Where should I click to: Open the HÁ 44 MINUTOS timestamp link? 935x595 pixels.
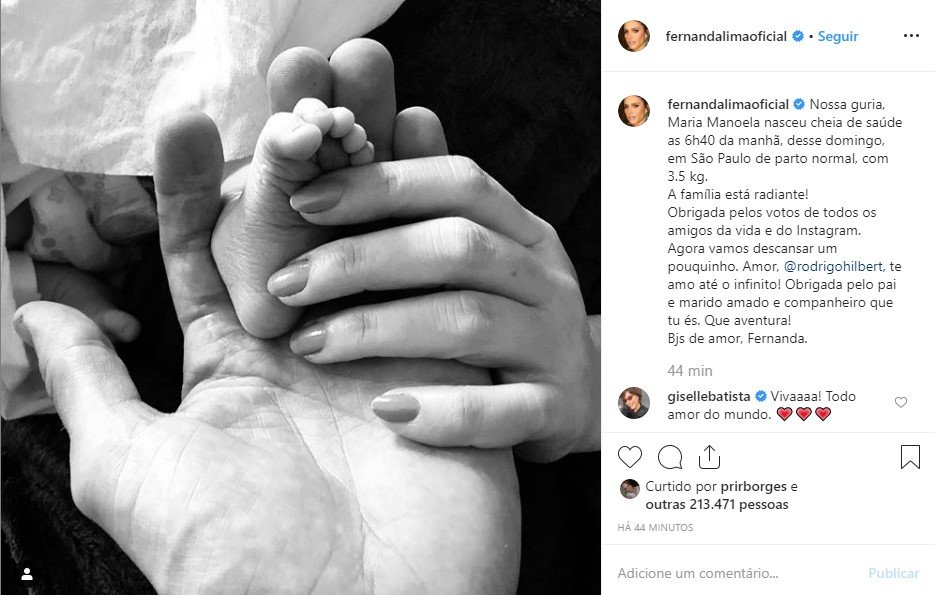point(655,528)
